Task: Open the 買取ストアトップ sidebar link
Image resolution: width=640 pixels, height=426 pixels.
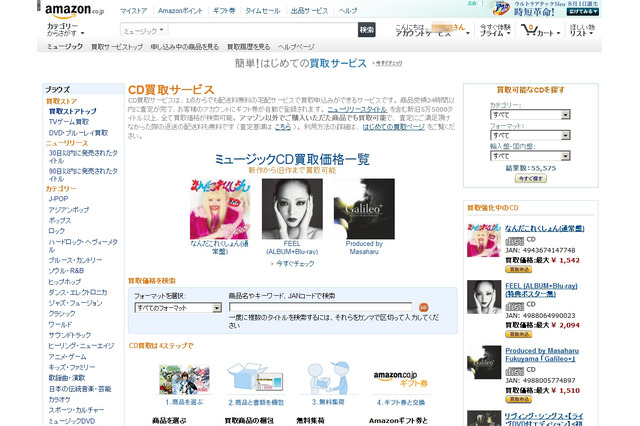Action: click(73, 111)
